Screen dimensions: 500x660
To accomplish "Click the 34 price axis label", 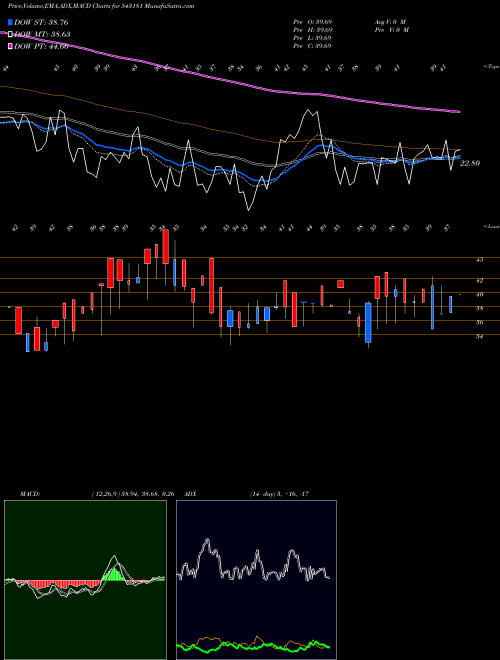I will point(479,337).
